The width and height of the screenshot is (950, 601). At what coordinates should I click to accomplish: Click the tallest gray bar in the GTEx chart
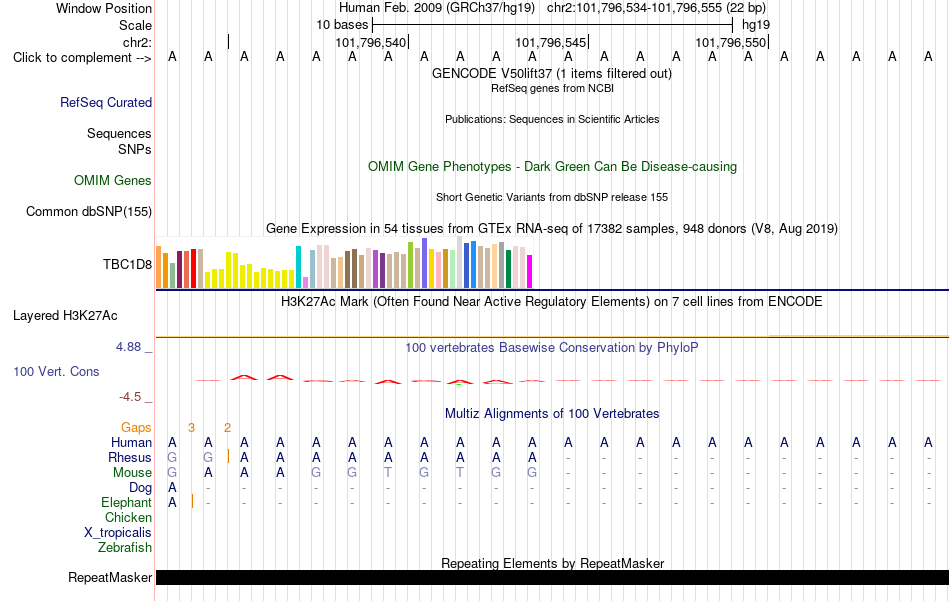459,262
